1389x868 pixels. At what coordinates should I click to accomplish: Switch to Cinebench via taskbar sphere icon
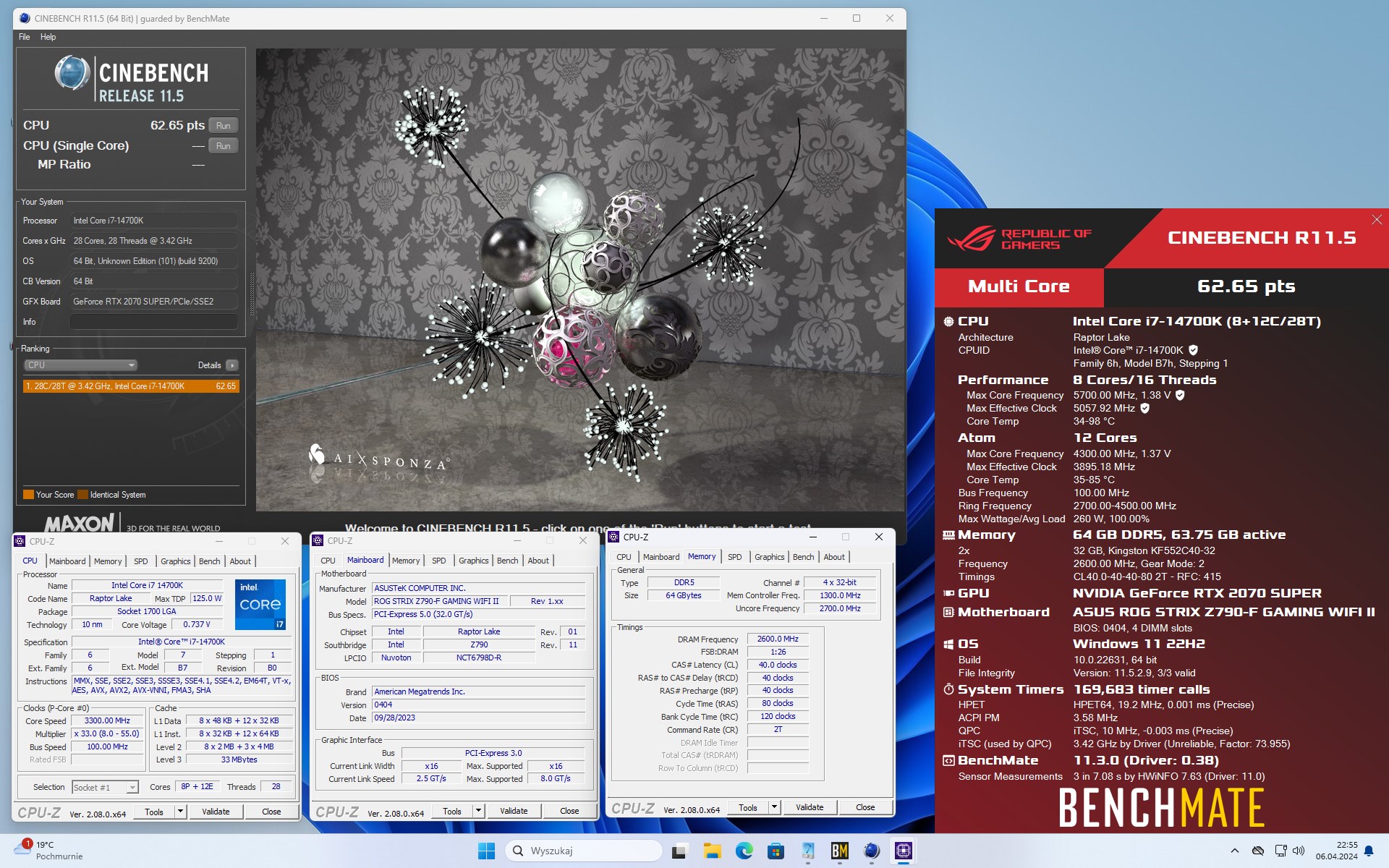pyautogui.click(x=871, y=851)
